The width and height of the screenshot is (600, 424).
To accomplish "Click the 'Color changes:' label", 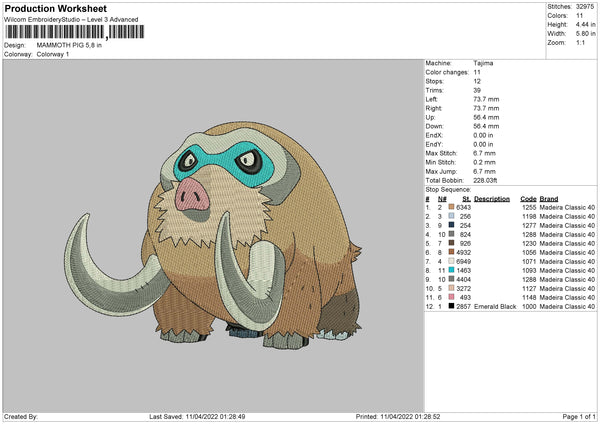I will [x=447, y=72].
